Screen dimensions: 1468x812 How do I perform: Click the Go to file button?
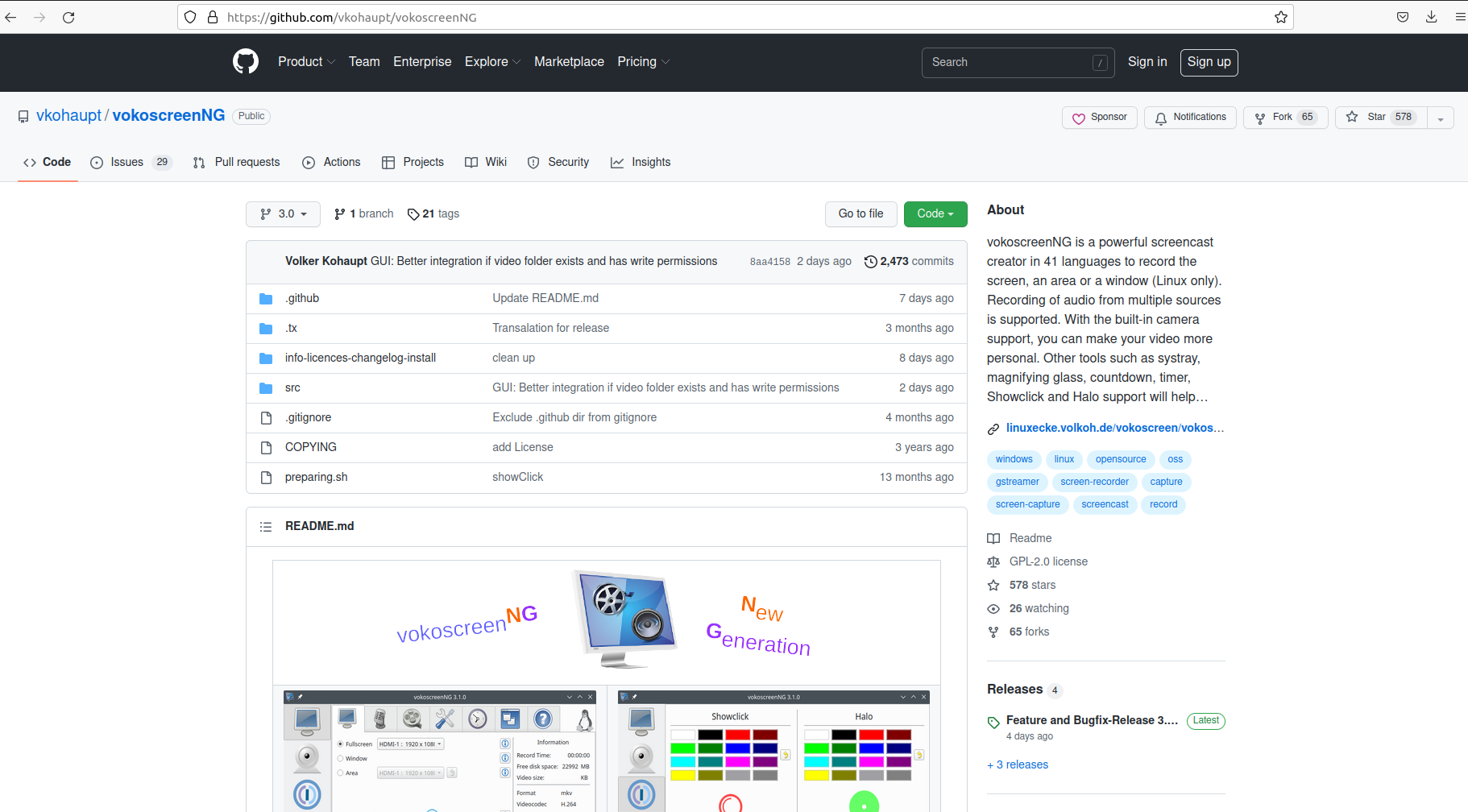(860, 214)
